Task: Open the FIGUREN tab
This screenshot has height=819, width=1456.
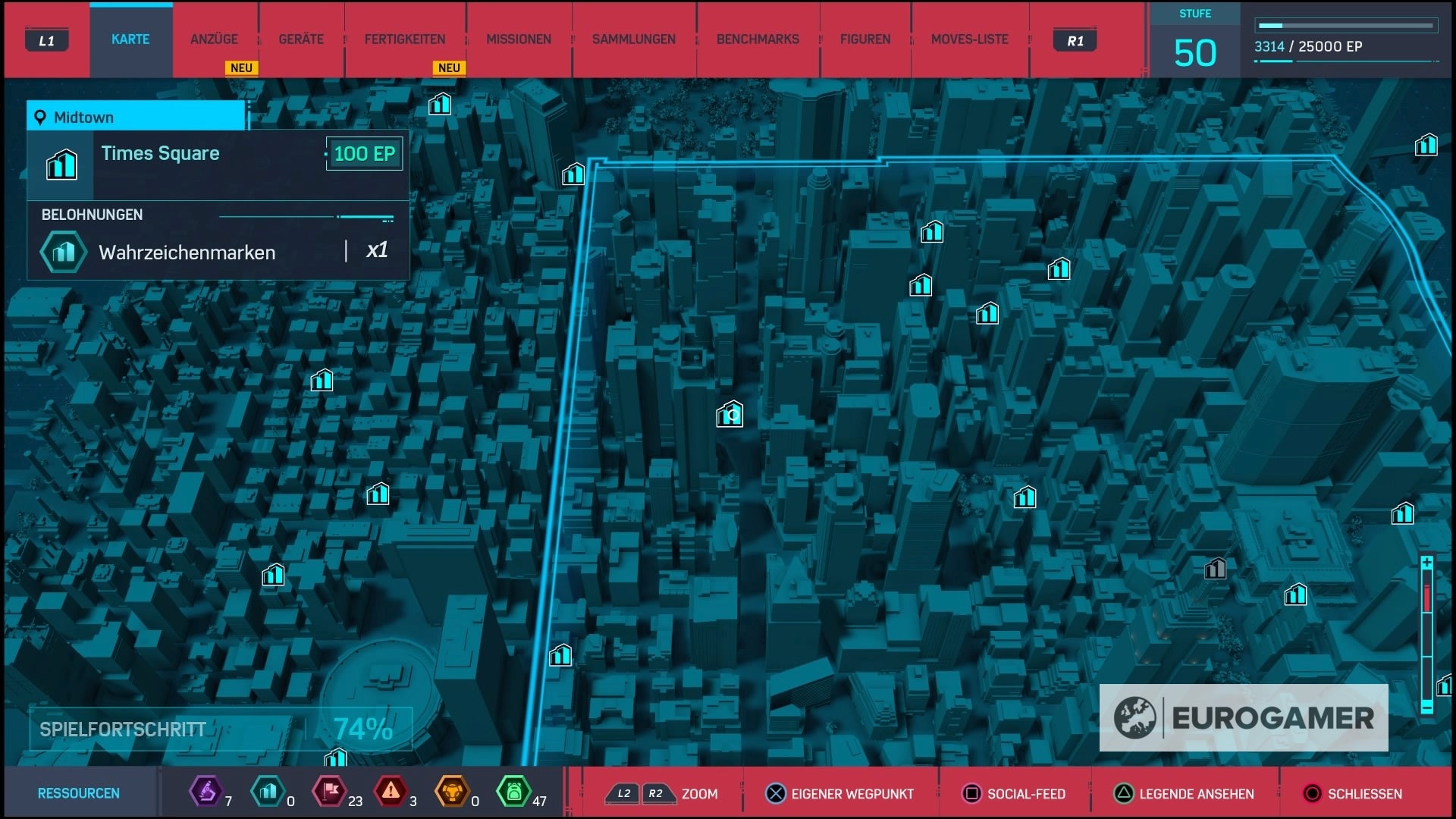Action: click(x=865, y=39)
